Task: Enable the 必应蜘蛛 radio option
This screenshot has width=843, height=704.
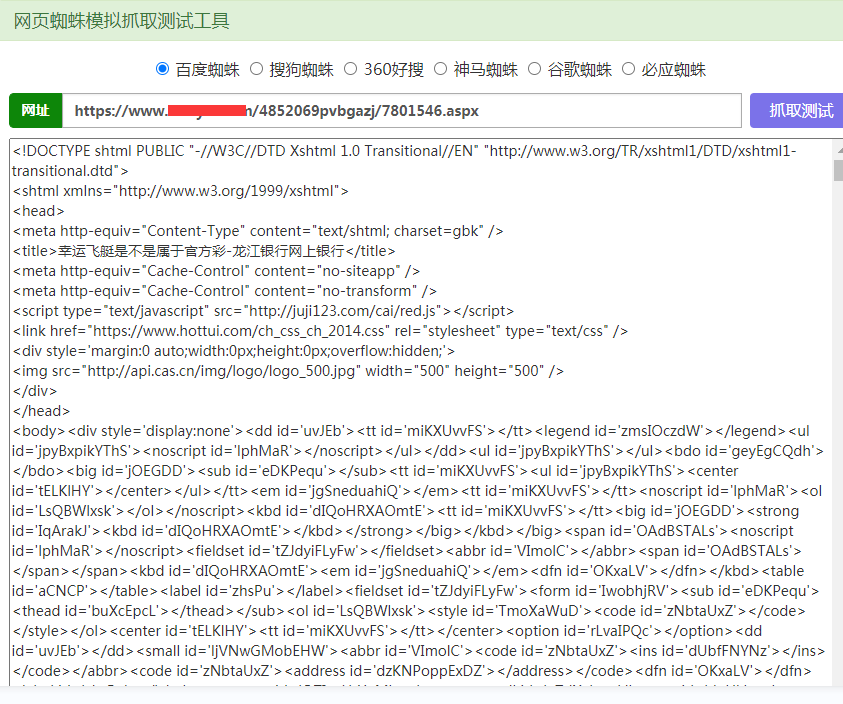Action: coord(628,69)
